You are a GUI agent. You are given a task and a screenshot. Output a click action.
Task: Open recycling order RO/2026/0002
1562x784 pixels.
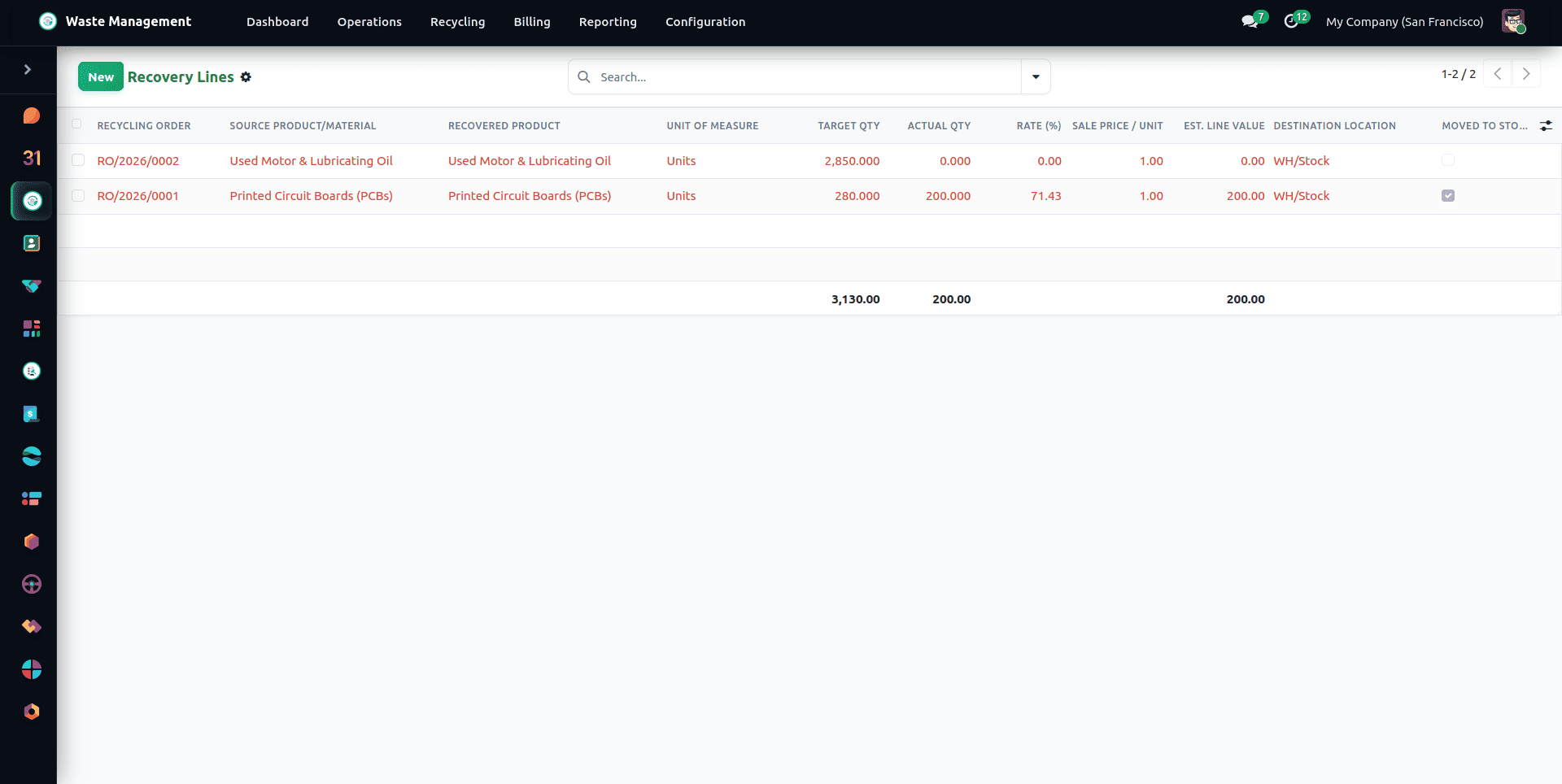coord(138,161)
